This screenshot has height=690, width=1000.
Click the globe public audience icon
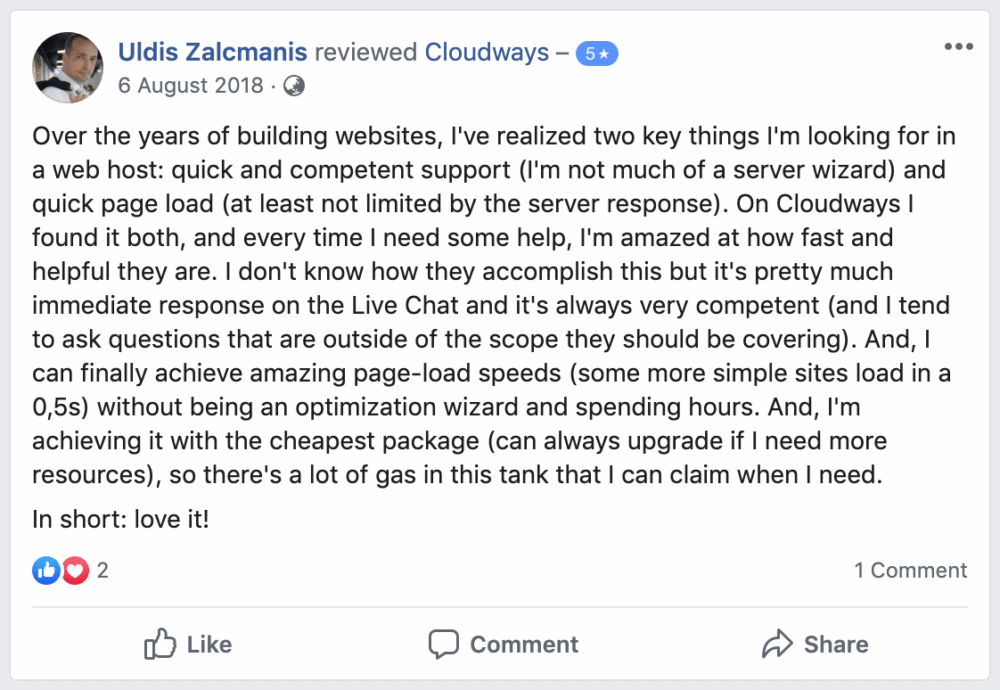tap(294, 86)
